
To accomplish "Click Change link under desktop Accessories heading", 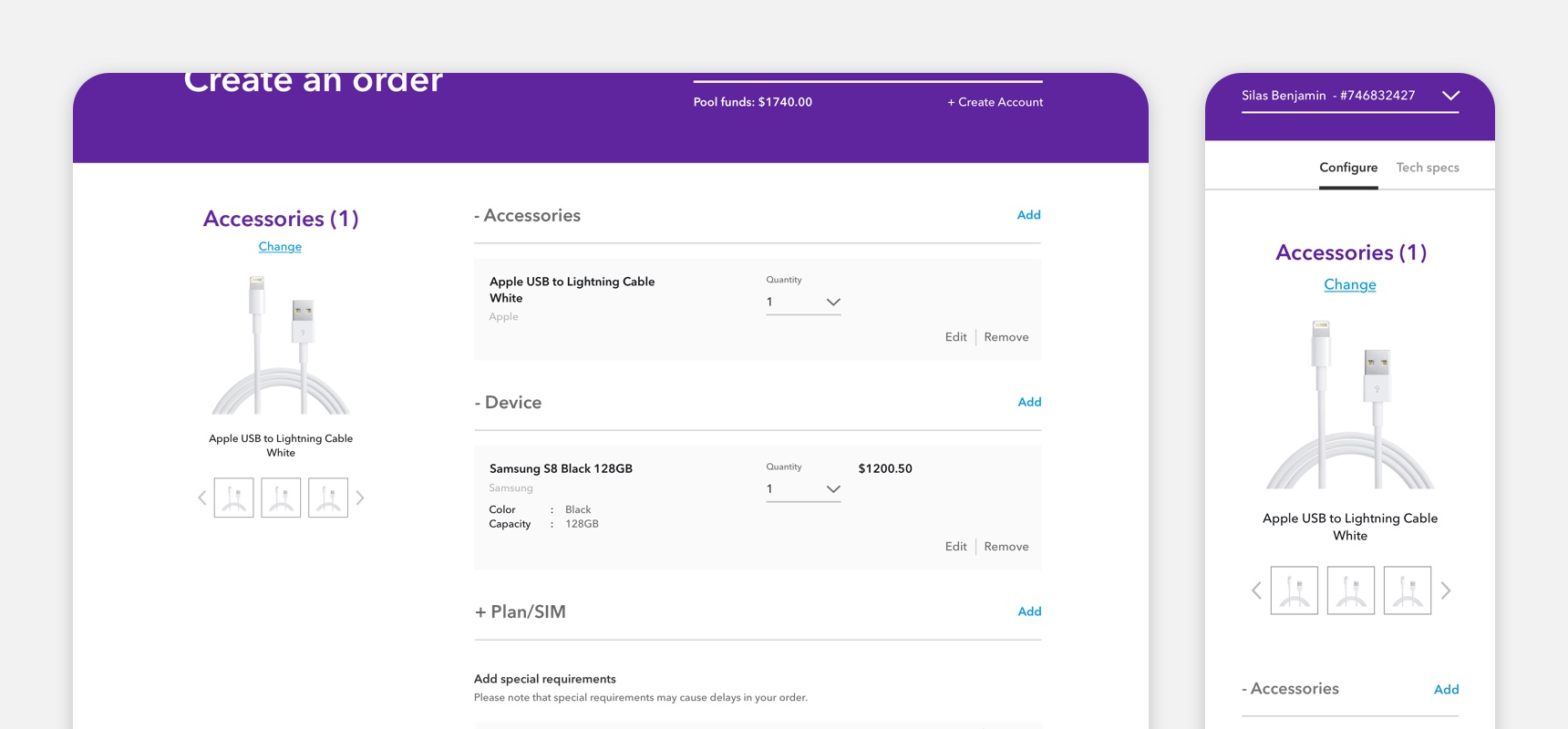I will click(280, 247).
